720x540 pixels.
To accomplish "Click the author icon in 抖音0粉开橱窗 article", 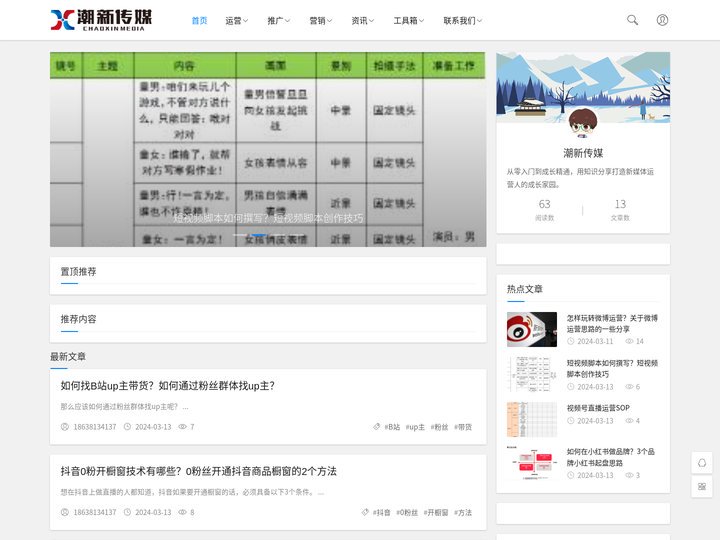I will 65,512.
